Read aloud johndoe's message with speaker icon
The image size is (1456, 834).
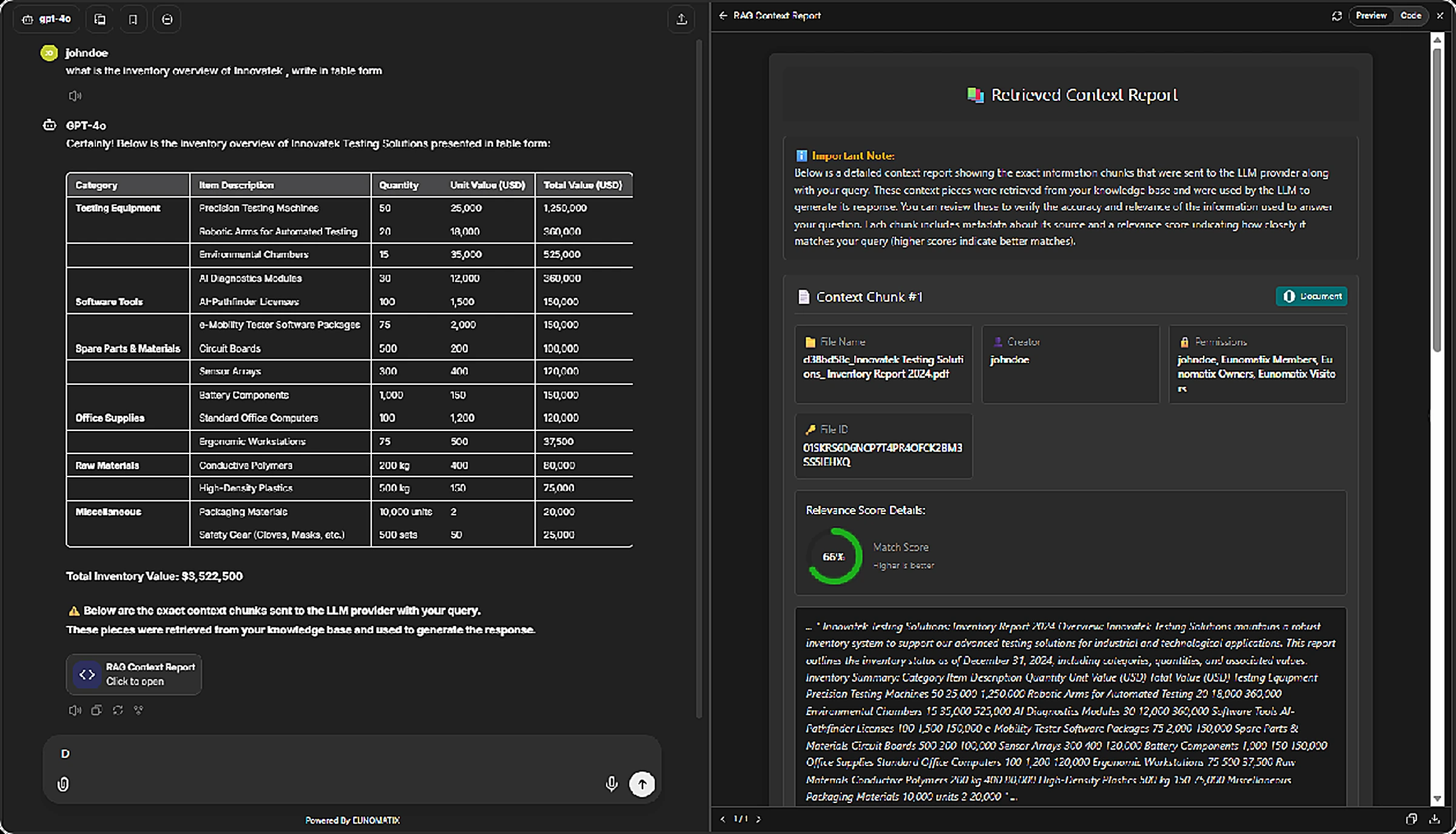tap(75, 96)
